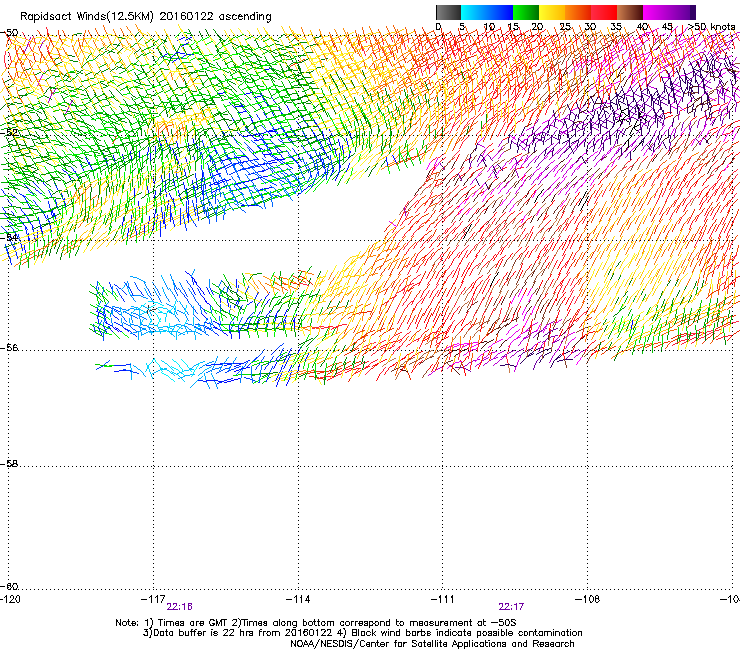Click the -52 latitude axis label
The image size is (740, 650).
[x=9, y=133]
